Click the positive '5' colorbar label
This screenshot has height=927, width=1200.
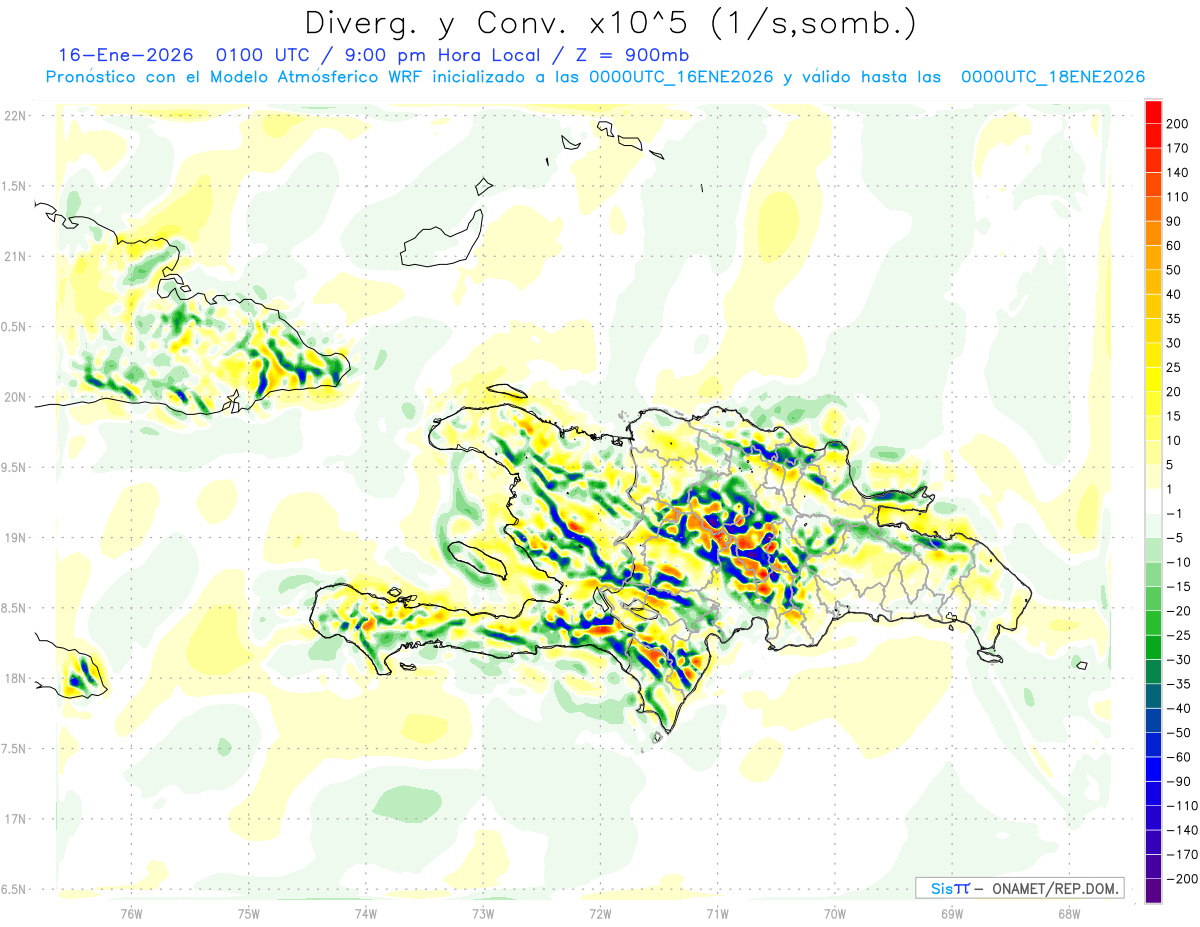[x=1171, y=465]
